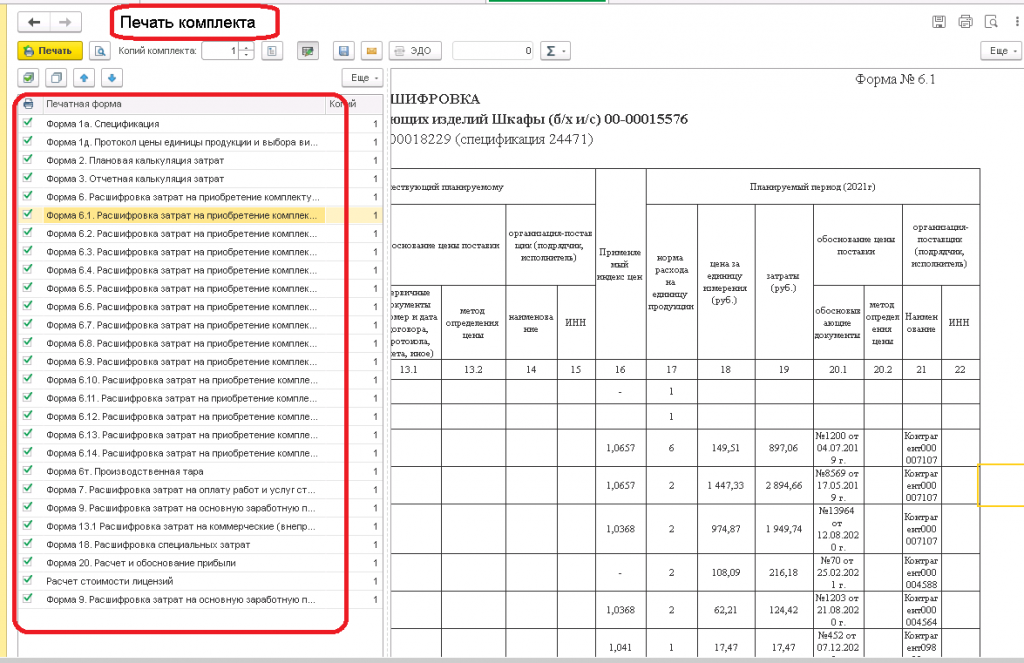Expand the sigma sum dropdown

(554, 50)
